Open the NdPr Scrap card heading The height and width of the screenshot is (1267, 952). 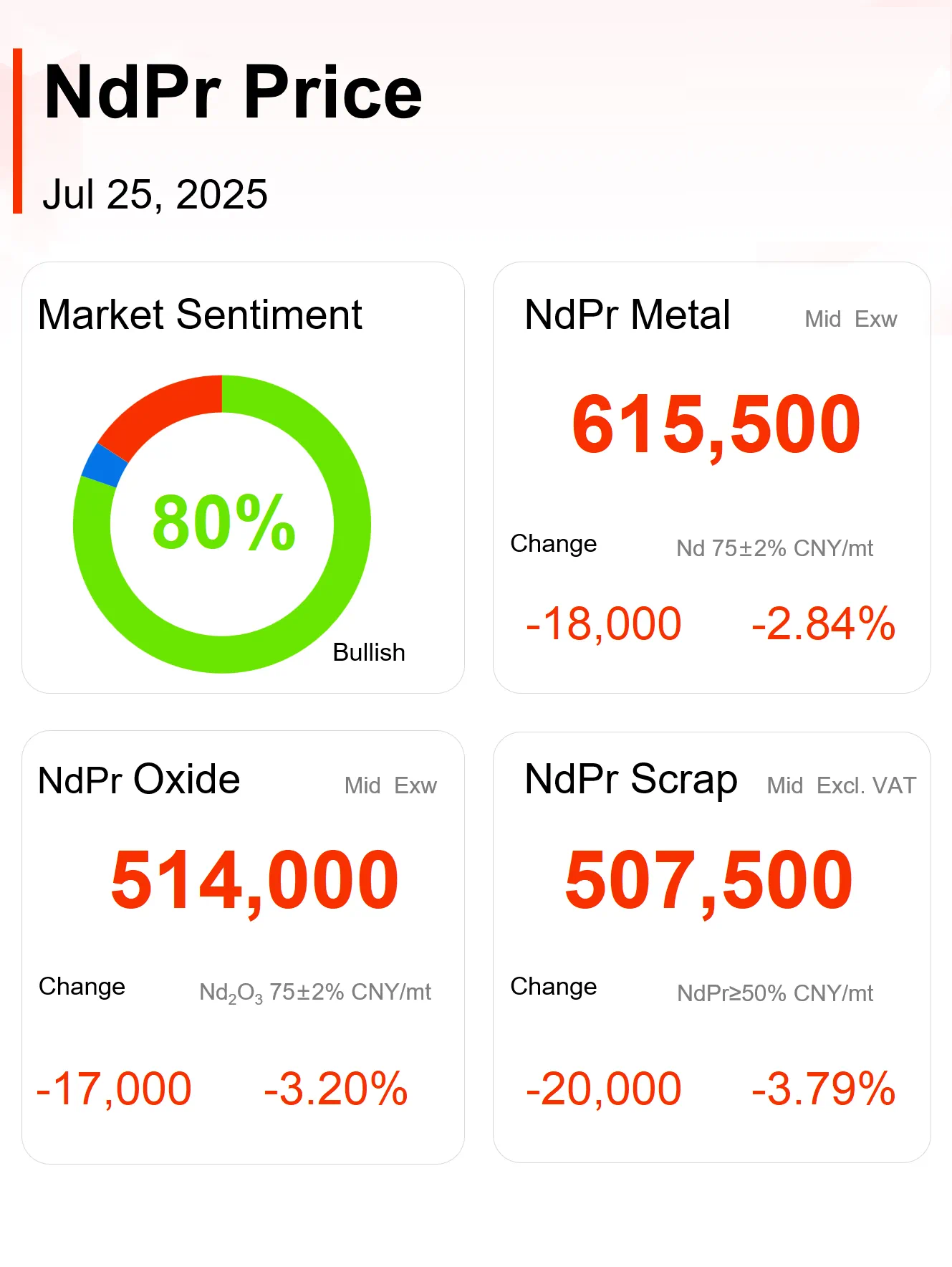[630, 780]
